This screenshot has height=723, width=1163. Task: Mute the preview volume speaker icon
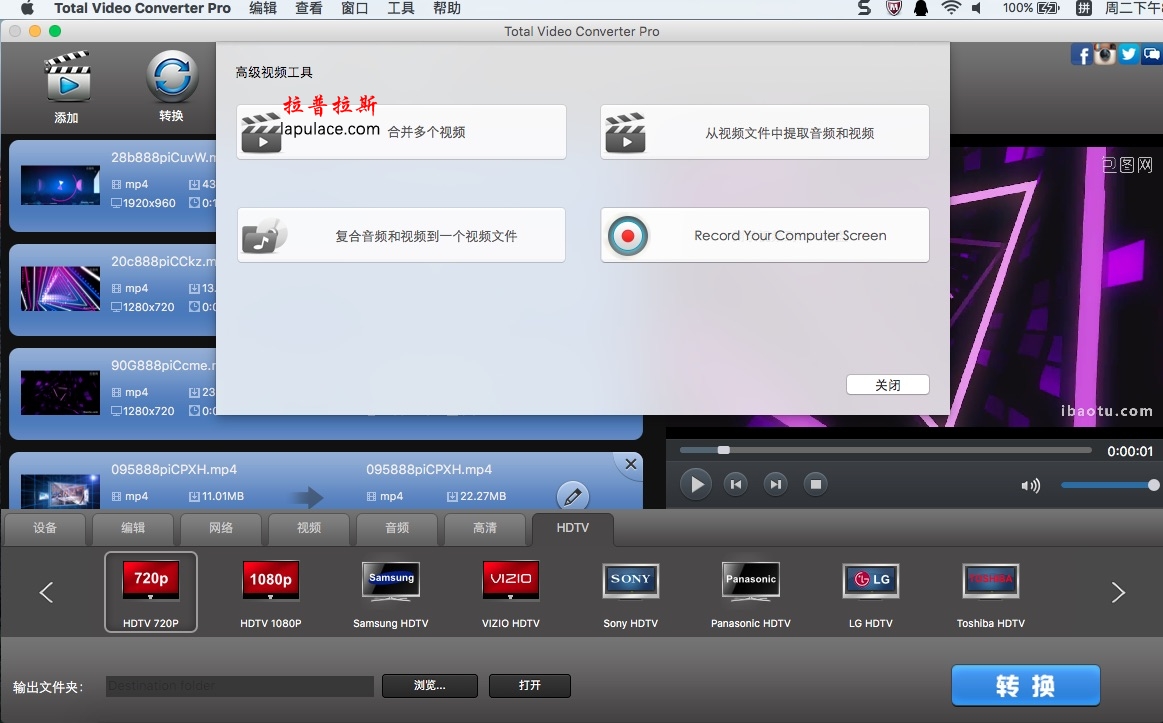pos(1030,486)
